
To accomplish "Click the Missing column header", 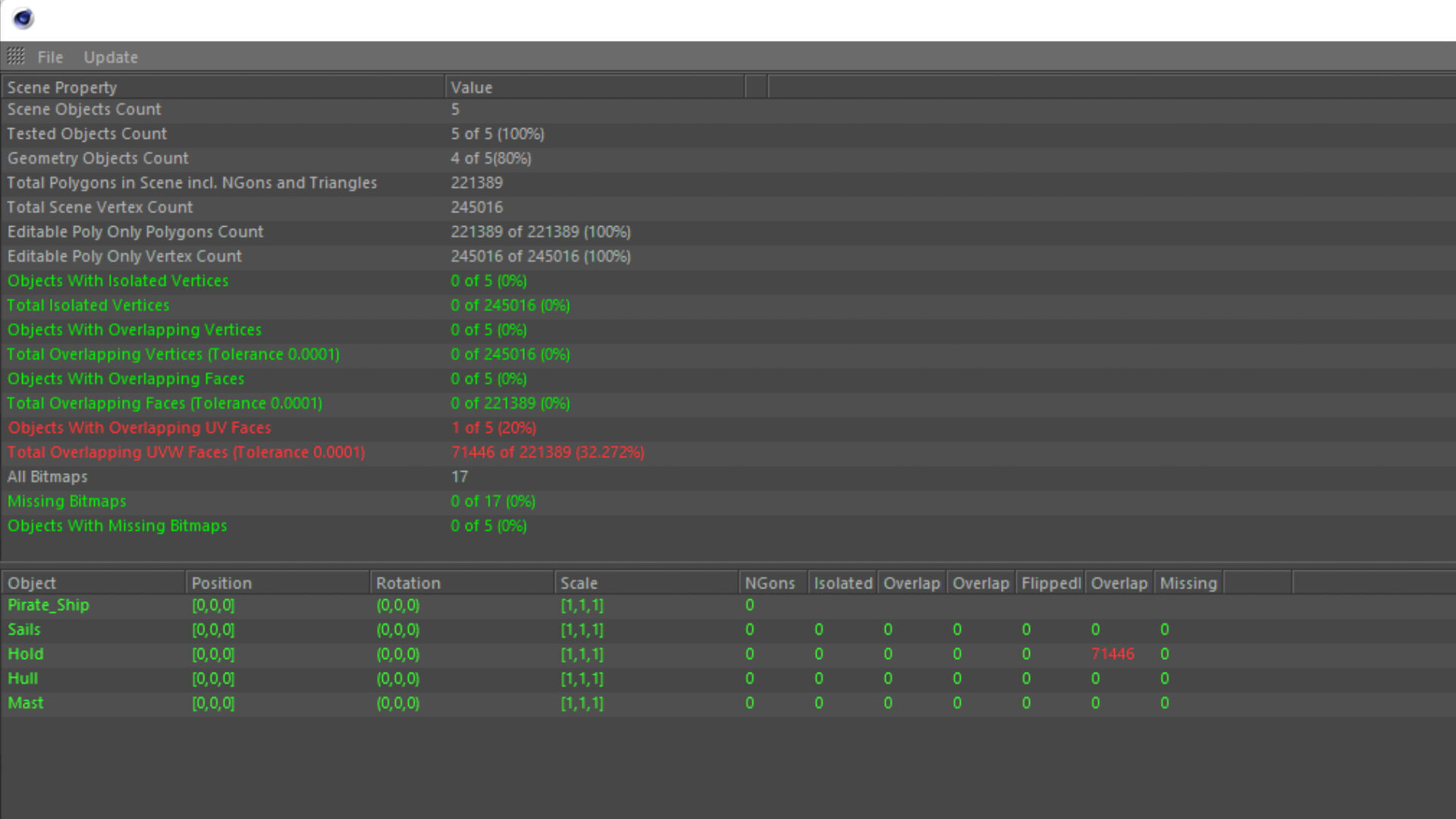I will point(1188,583).
